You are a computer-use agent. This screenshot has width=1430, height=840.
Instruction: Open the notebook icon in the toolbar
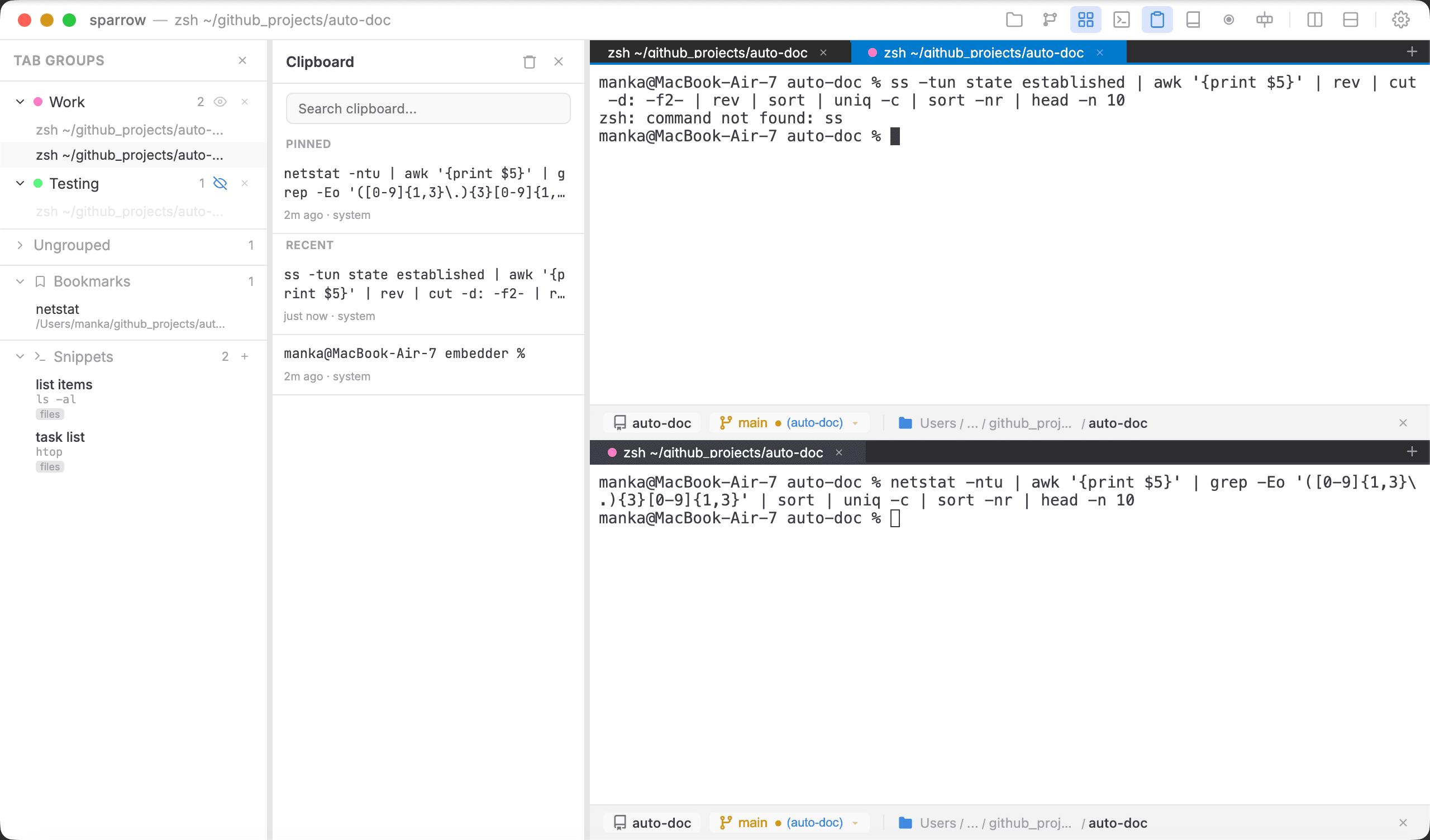pos(1192,20)
